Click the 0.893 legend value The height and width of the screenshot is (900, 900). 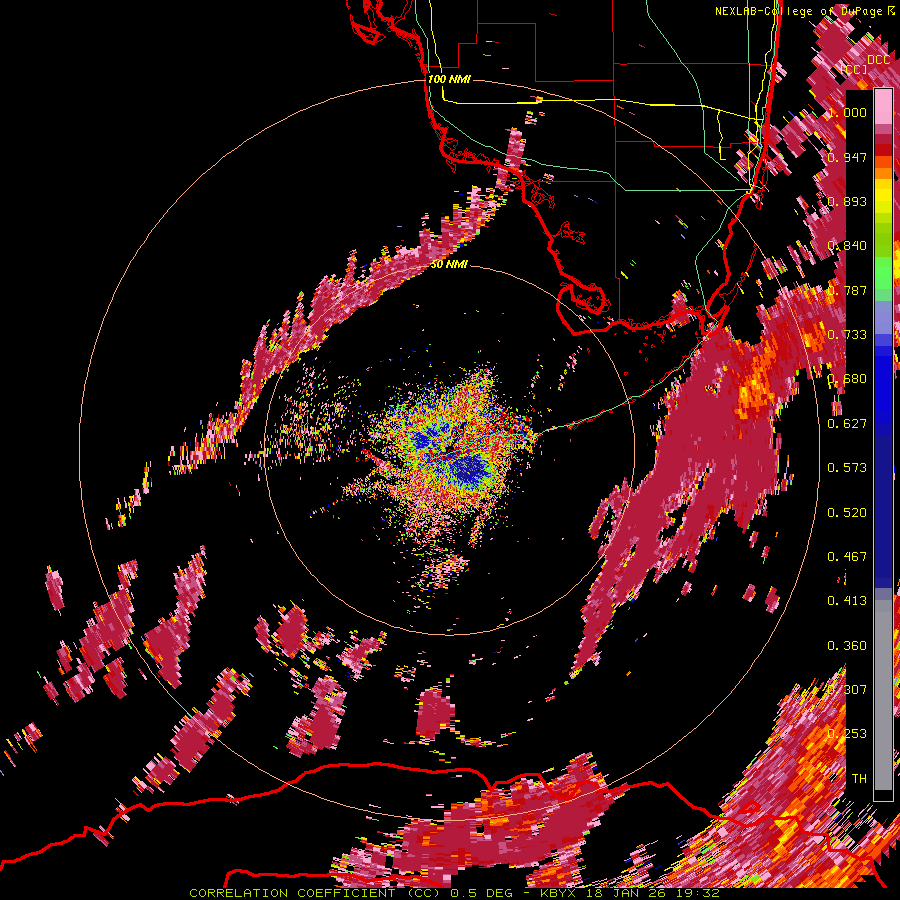(847, 201)
